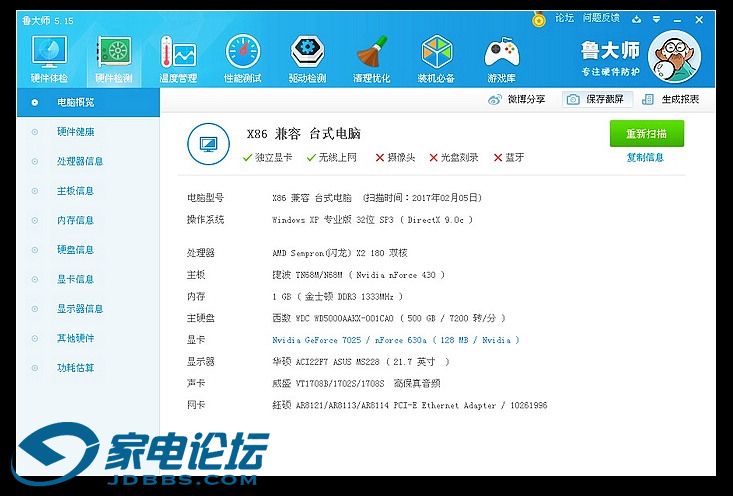The width and height of the screenshot is (733, 496).
Task: Share via 微博分享 button
Action: 517,99
